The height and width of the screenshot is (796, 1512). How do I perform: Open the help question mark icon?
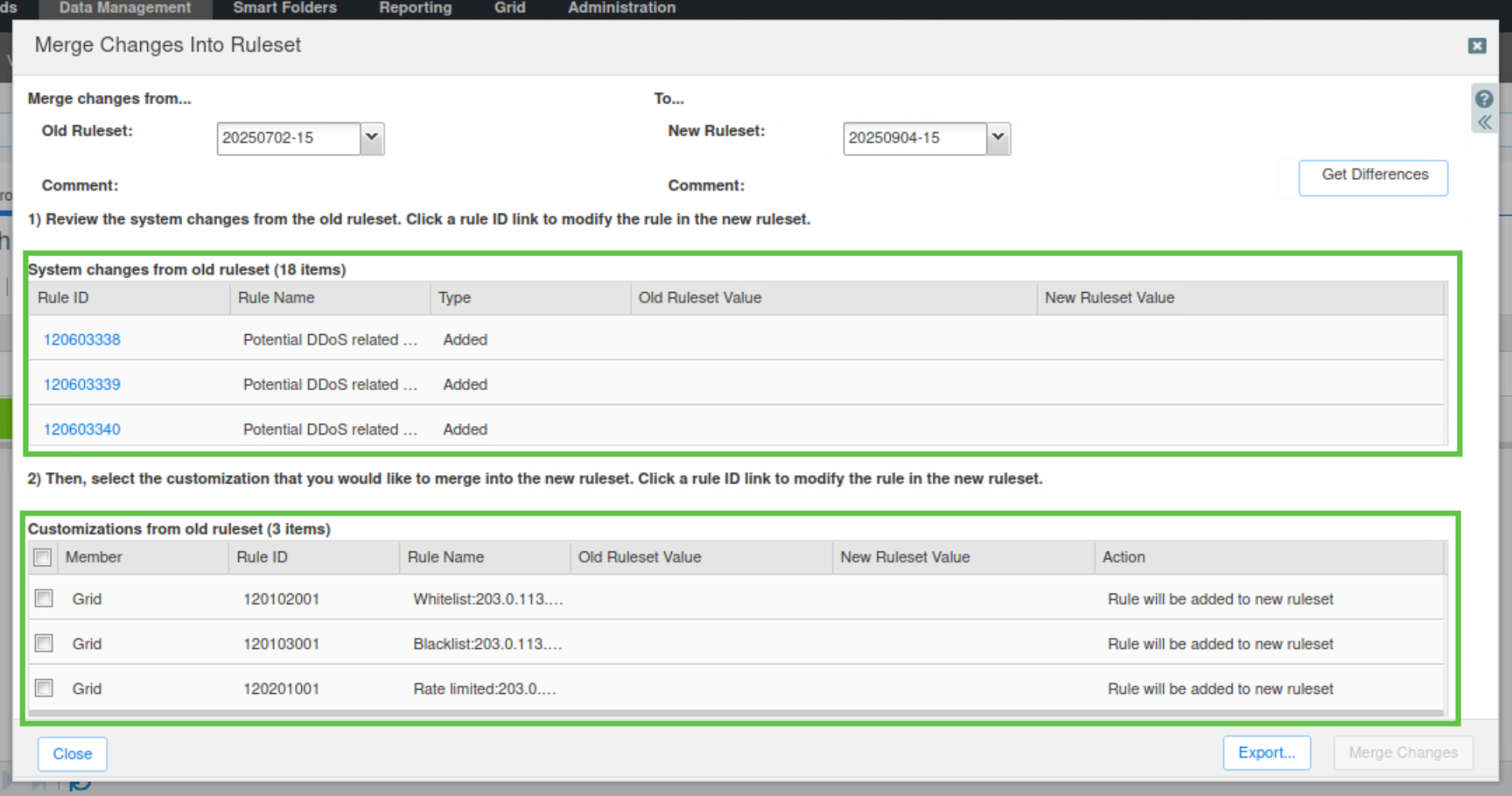[x=1484, y=99]
